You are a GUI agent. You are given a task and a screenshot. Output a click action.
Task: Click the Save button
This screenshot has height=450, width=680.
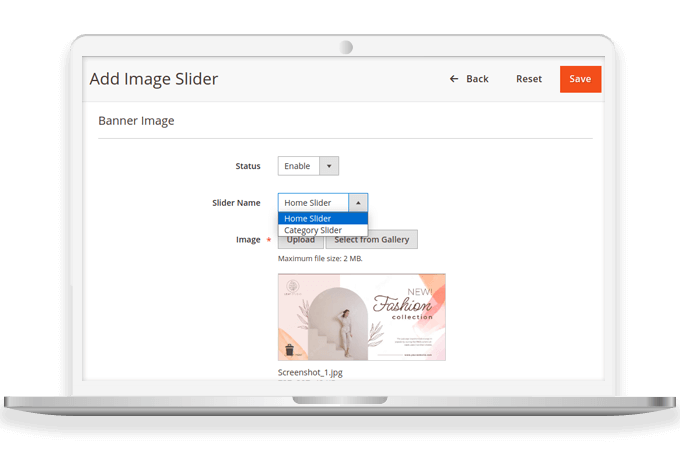[x=580, y=79]
